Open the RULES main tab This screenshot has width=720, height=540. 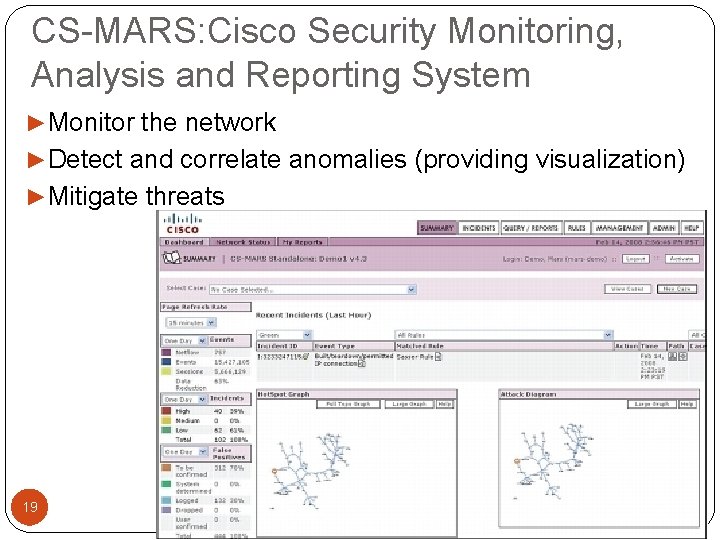[576, 228]
